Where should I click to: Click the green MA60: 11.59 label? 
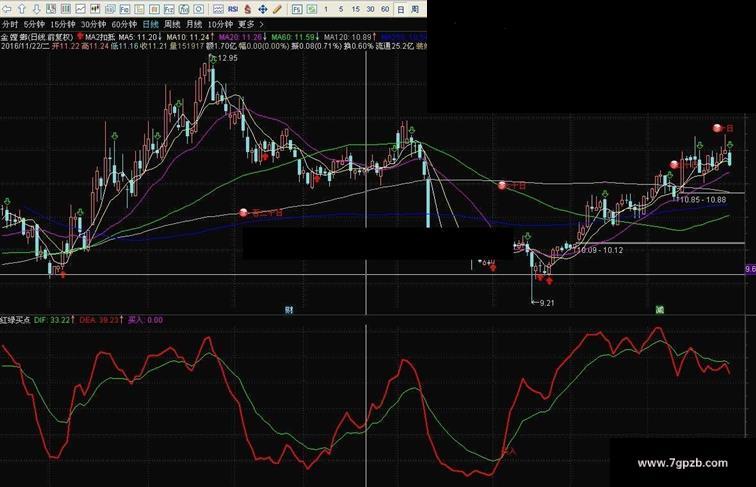(293, 37)
